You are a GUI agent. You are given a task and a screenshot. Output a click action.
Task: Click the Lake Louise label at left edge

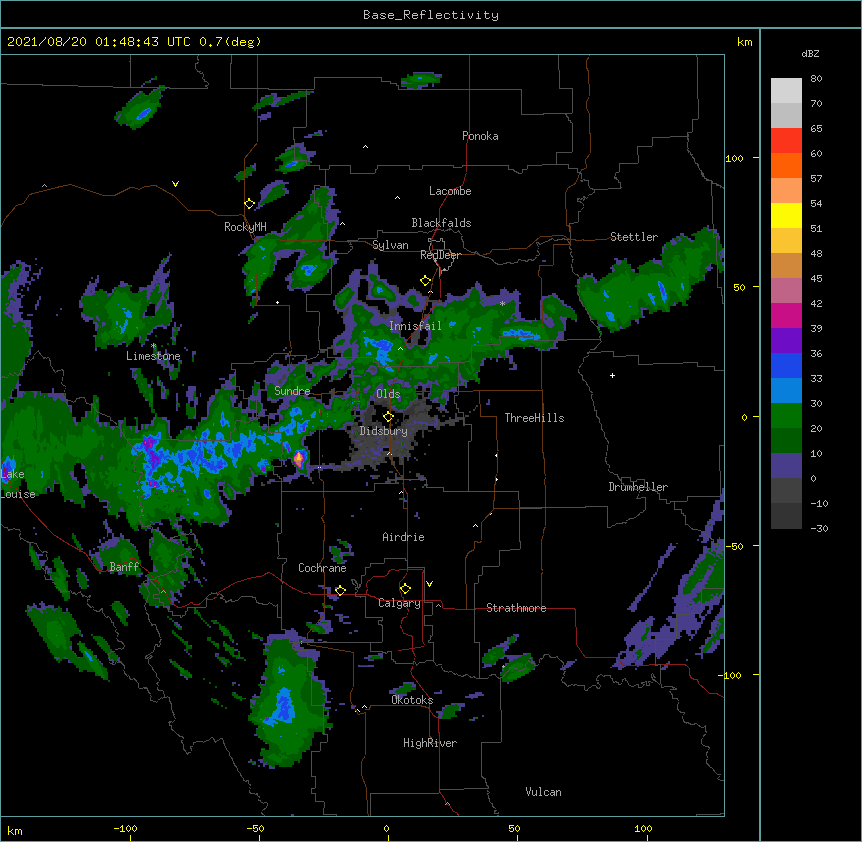coord(16,484)
